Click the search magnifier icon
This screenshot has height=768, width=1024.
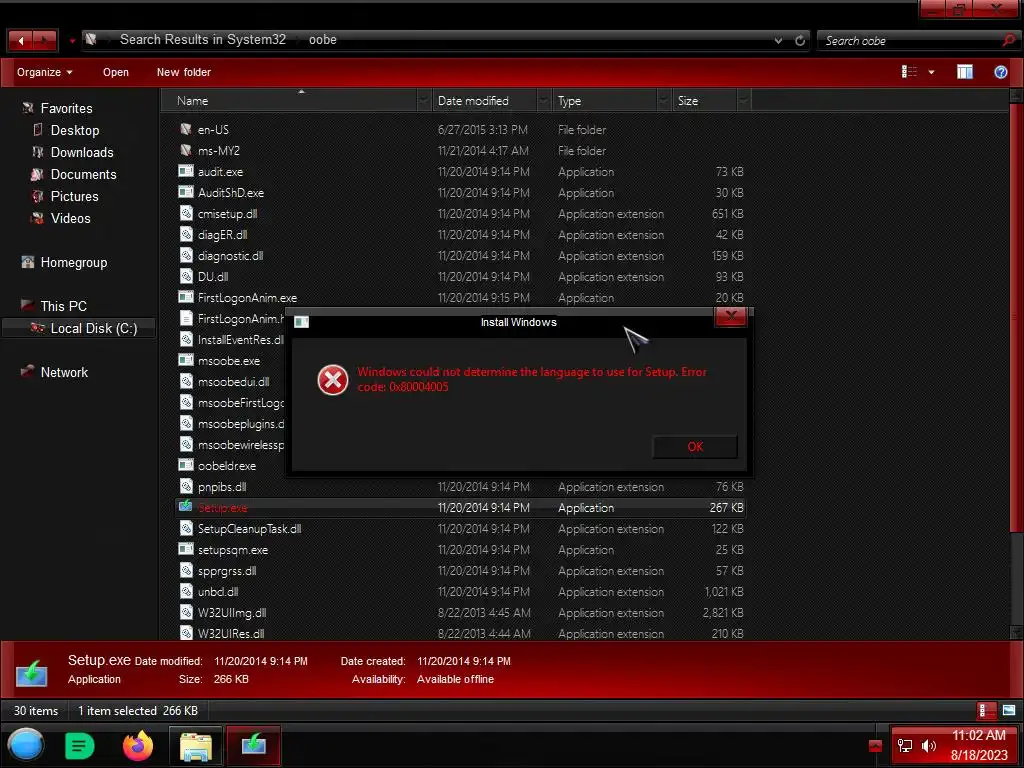tap(1009, 40)
